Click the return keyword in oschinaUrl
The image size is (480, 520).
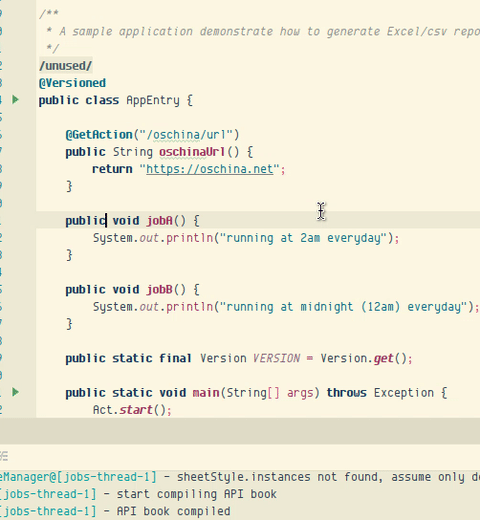pos(112,169)
